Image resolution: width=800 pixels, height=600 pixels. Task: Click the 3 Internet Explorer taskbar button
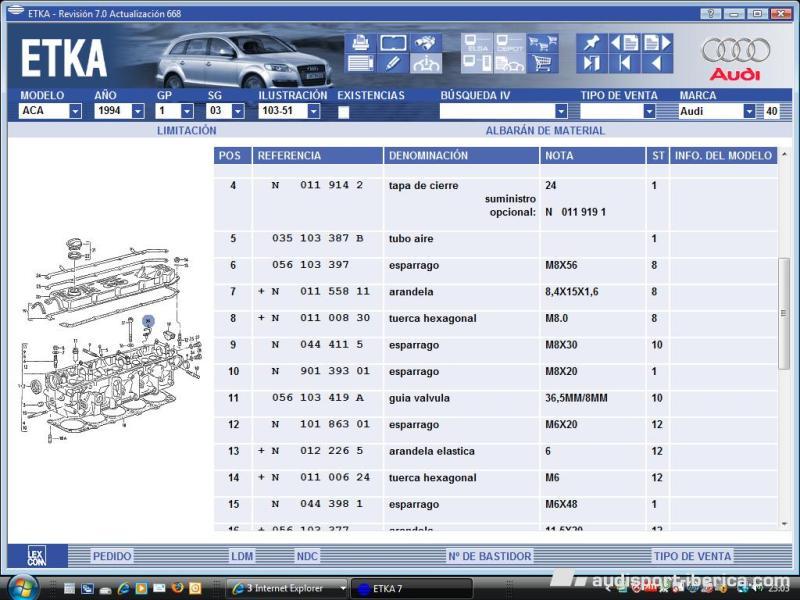pos(288,589)
